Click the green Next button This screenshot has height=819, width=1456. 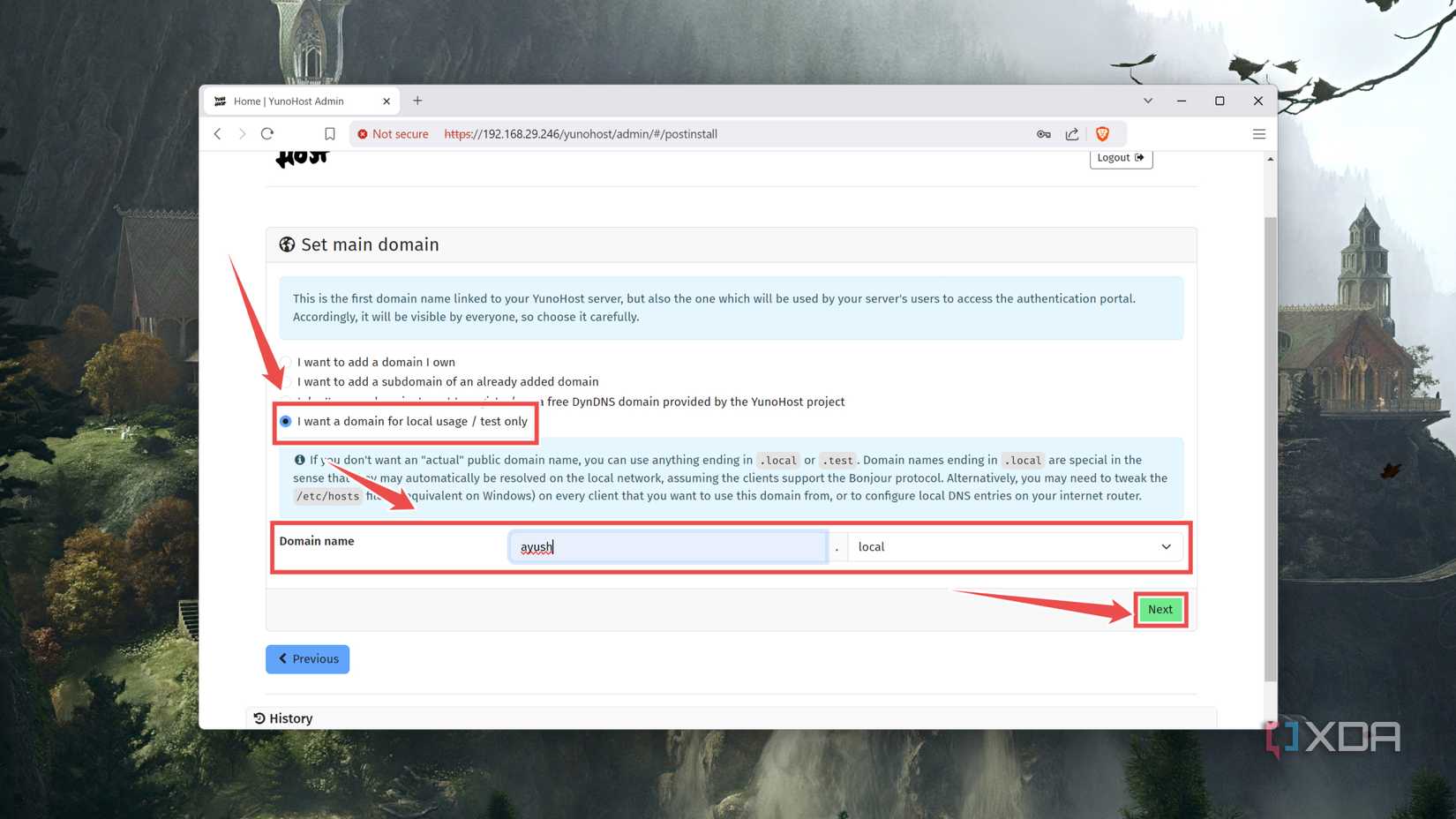(x=1160, y=610)
